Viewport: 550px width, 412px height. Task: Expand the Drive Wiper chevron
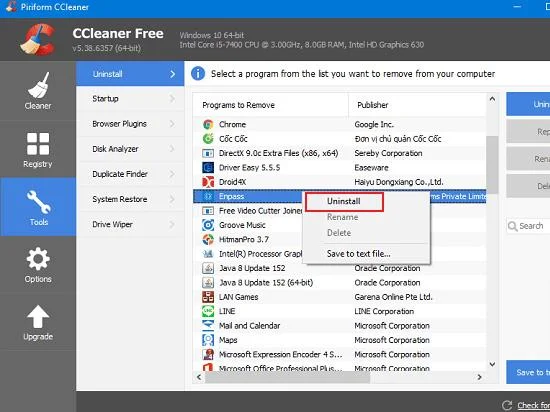point(172,224)
